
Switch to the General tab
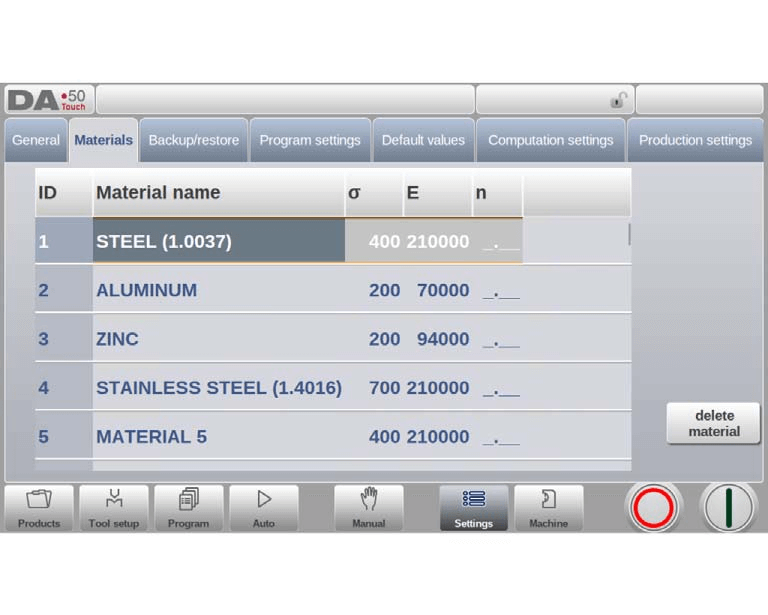tap(36, 140)
